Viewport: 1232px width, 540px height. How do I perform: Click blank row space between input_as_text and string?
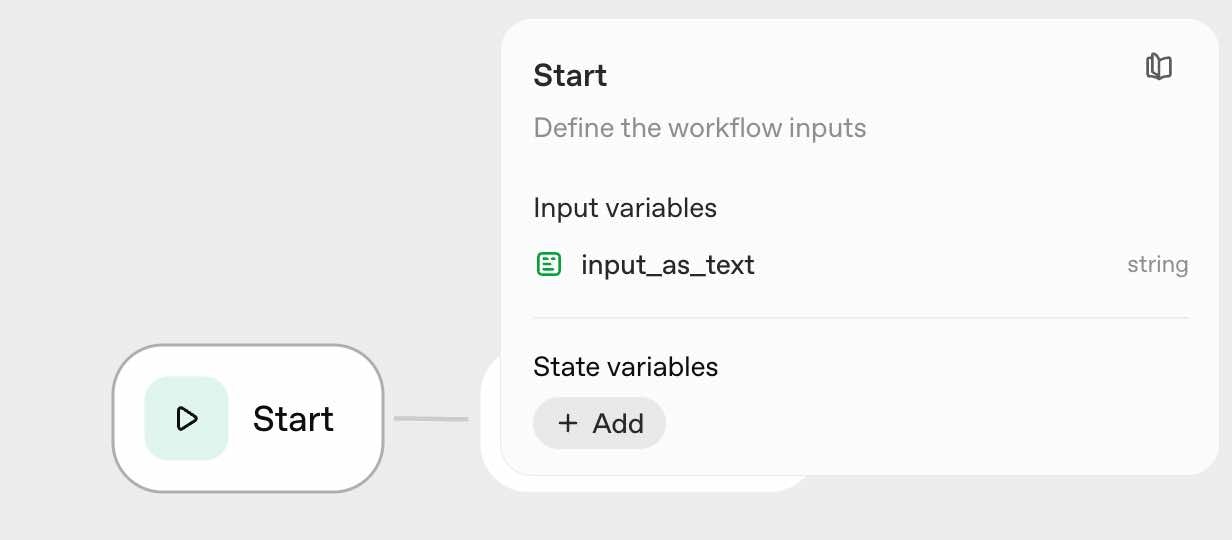940,265
